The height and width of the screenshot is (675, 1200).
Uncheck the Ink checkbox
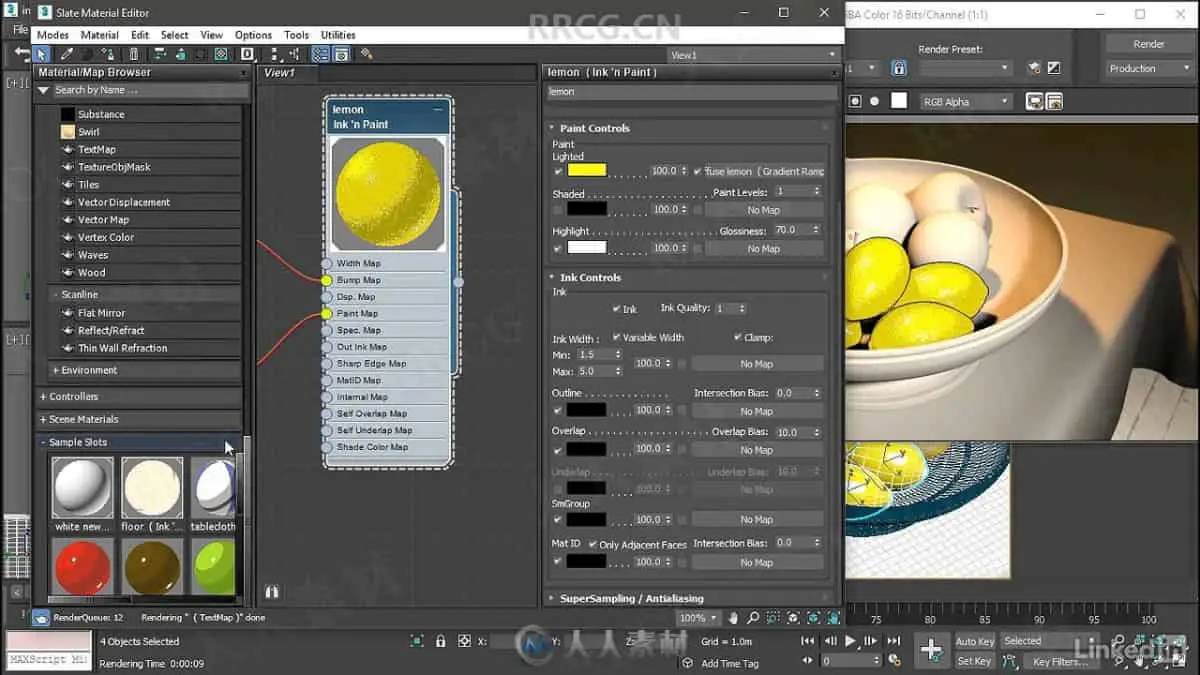(x=616, y=309)
